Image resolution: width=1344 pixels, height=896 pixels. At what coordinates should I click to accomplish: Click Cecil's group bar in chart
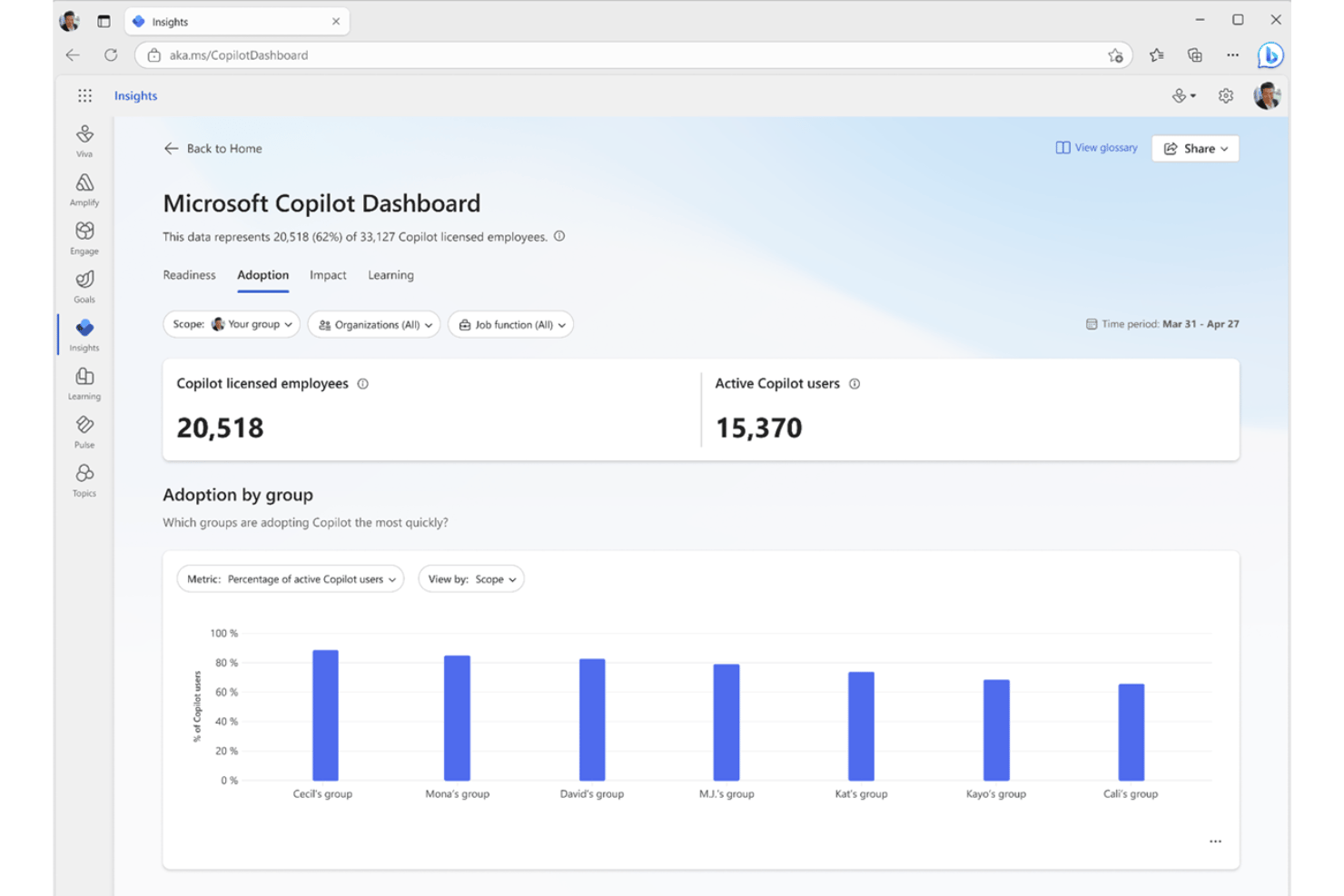(x=325, y=715)
